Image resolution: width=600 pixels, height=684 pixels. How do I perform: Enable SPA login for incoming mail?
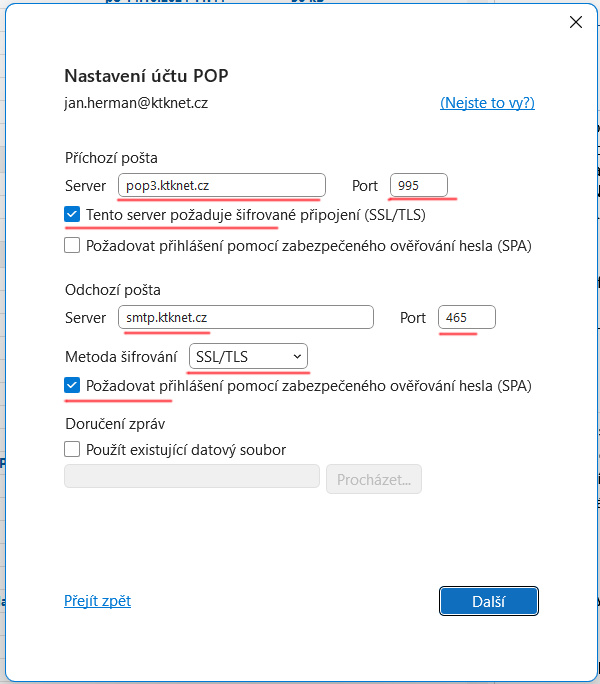tap(72, 245)
